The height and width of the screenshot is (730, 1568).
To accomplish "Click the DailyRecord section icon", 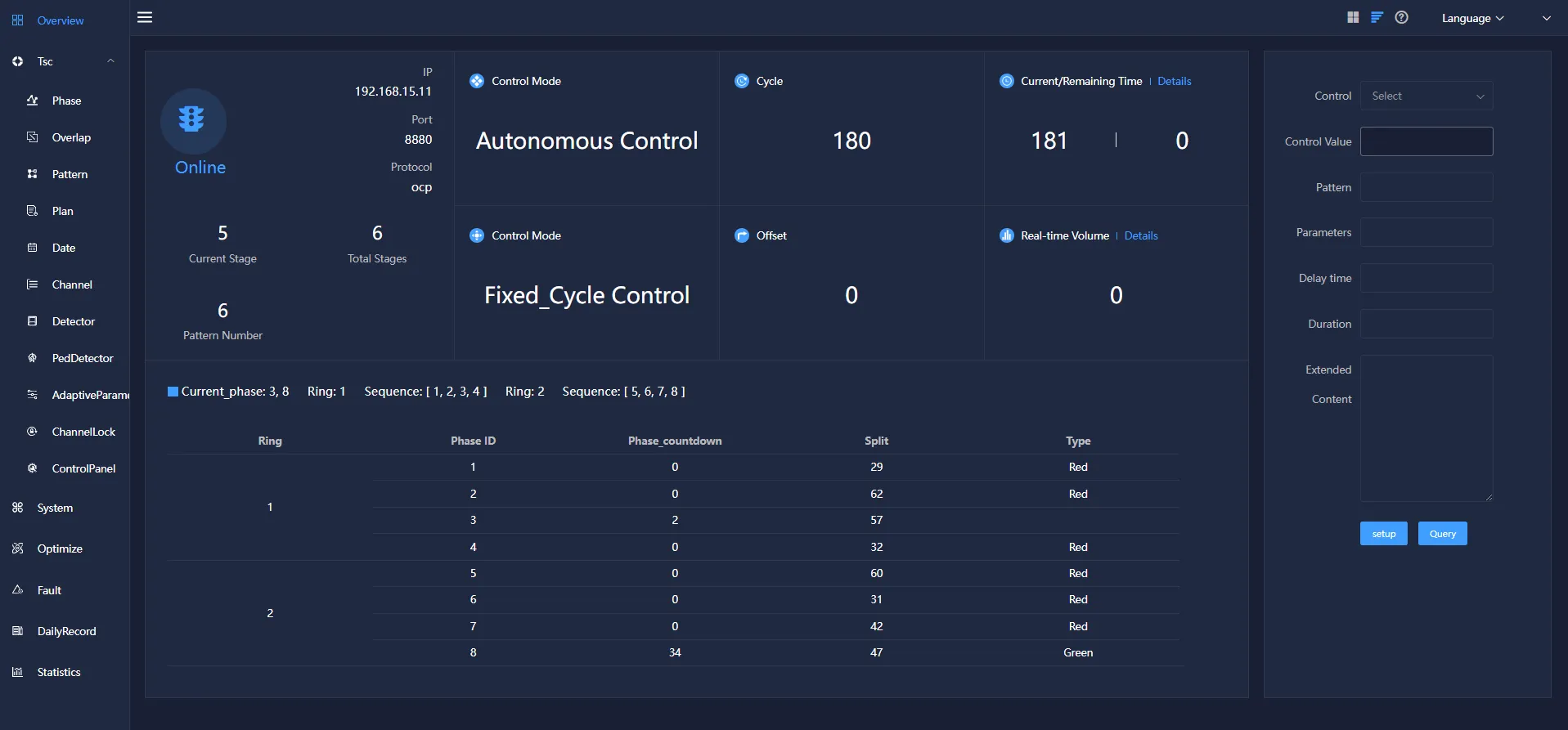I will coord(17,631).
